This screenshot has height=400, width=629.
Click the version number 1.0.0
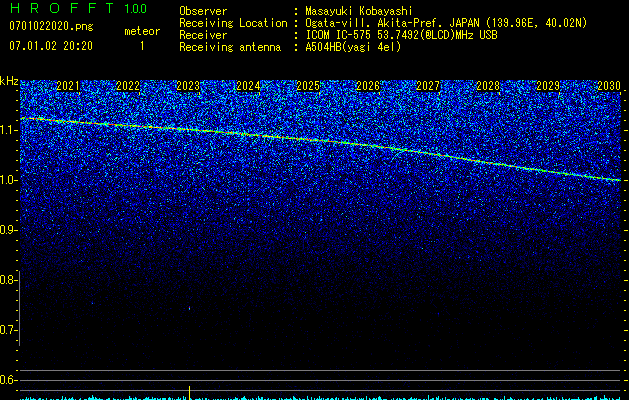coord(136,8)
